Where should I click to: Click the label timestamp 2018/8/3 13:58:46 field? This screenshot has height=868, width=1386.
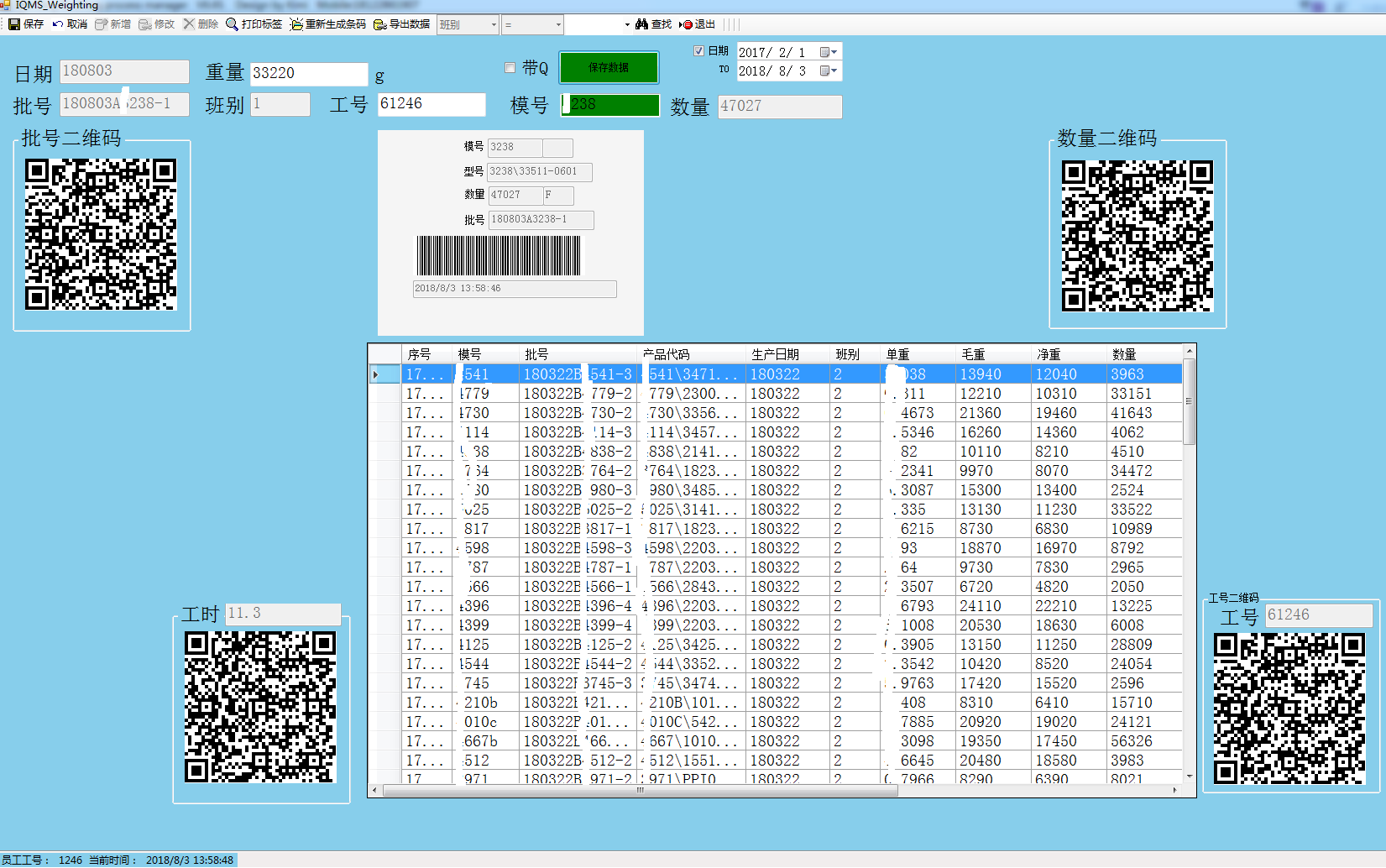[515, 289]
